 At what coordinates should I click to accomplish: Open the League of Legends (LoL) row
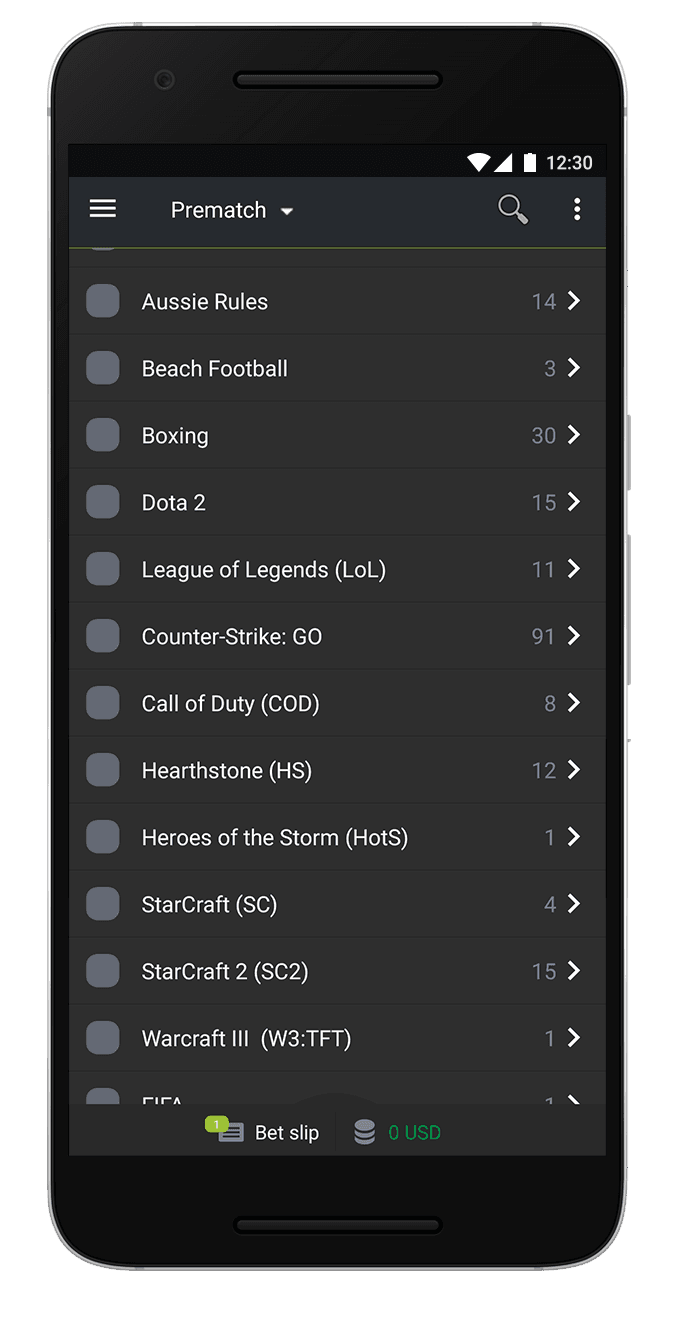[x=264, y=570]
